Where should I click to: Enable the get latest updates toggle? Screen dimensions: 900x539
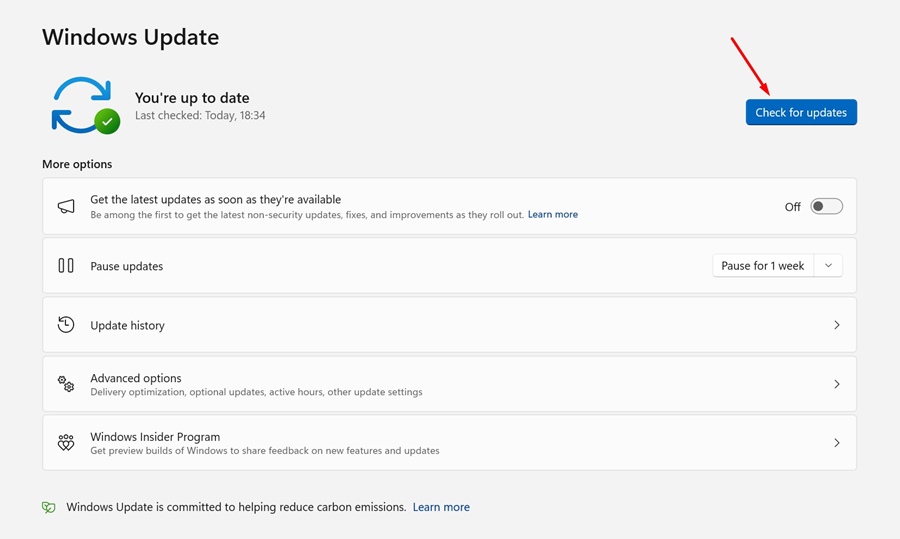pyautogui.click(x=826, y=207)
